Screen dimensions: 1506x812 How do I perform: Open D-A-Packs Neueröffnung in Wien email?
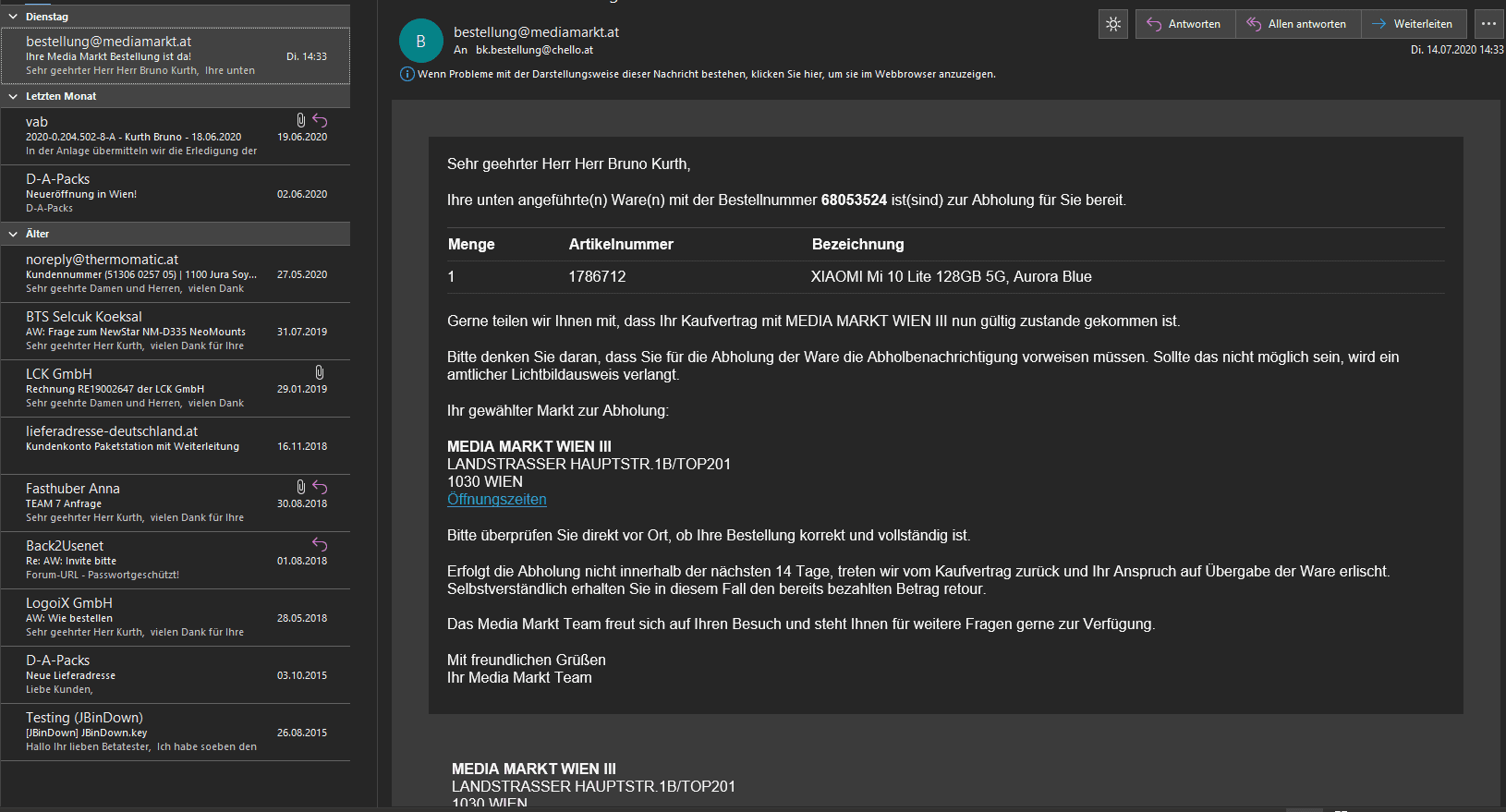(176, 193)
